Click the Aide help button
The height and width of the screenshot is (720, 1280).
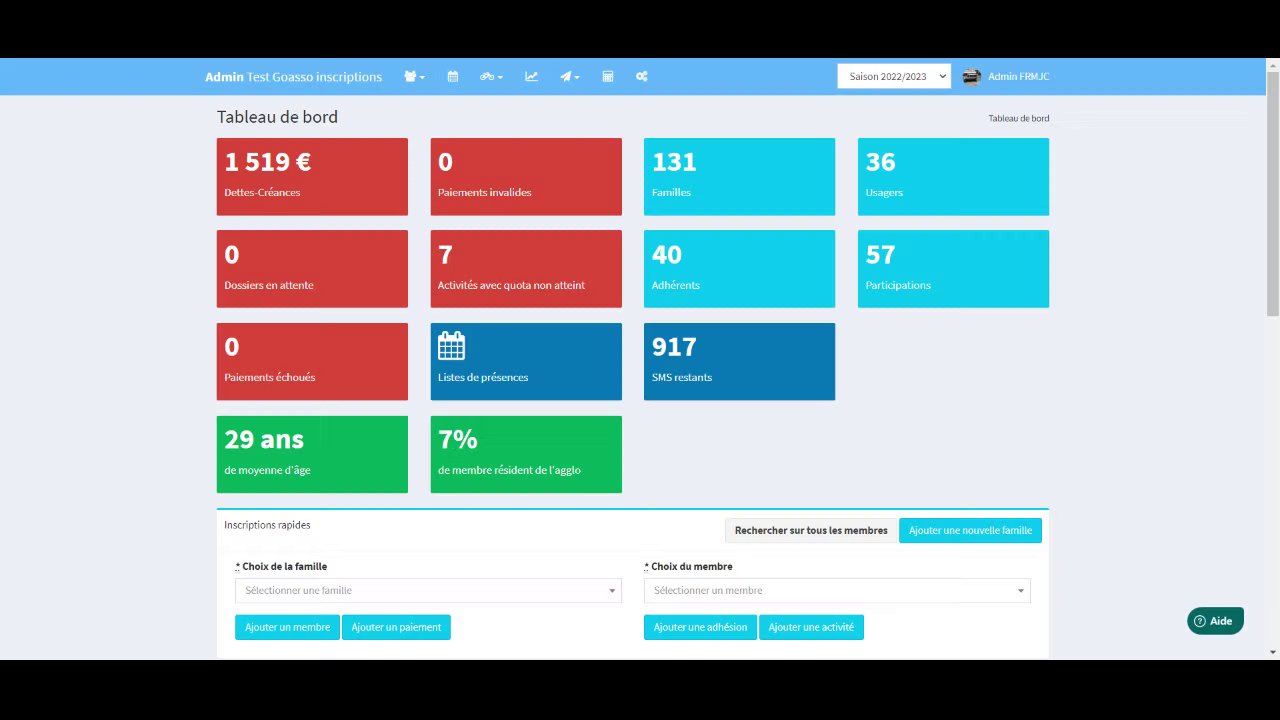point(1215,621)
